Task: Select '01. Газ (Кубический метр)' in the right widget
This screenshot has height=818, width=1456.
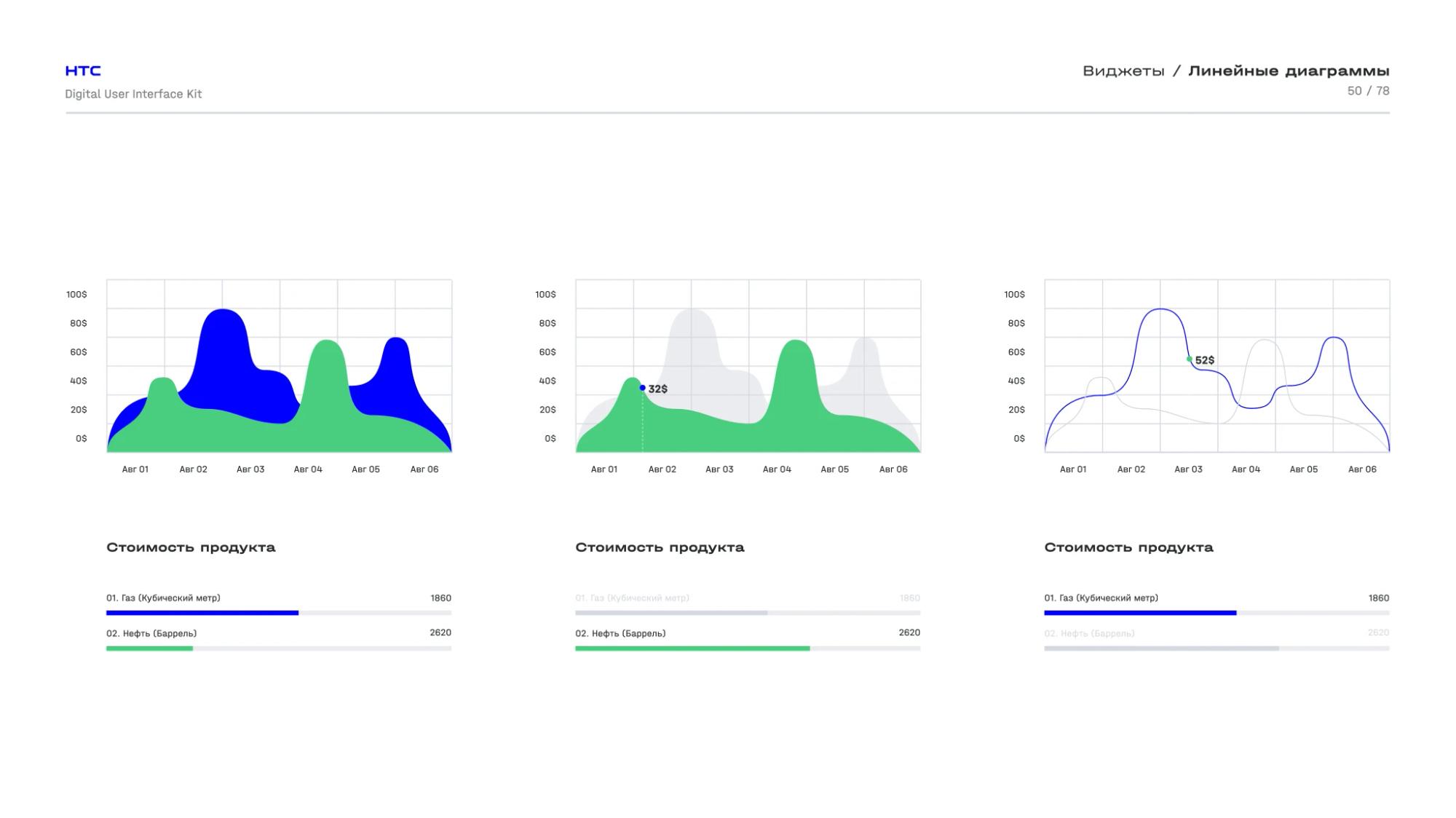Action: [1101, 598]
